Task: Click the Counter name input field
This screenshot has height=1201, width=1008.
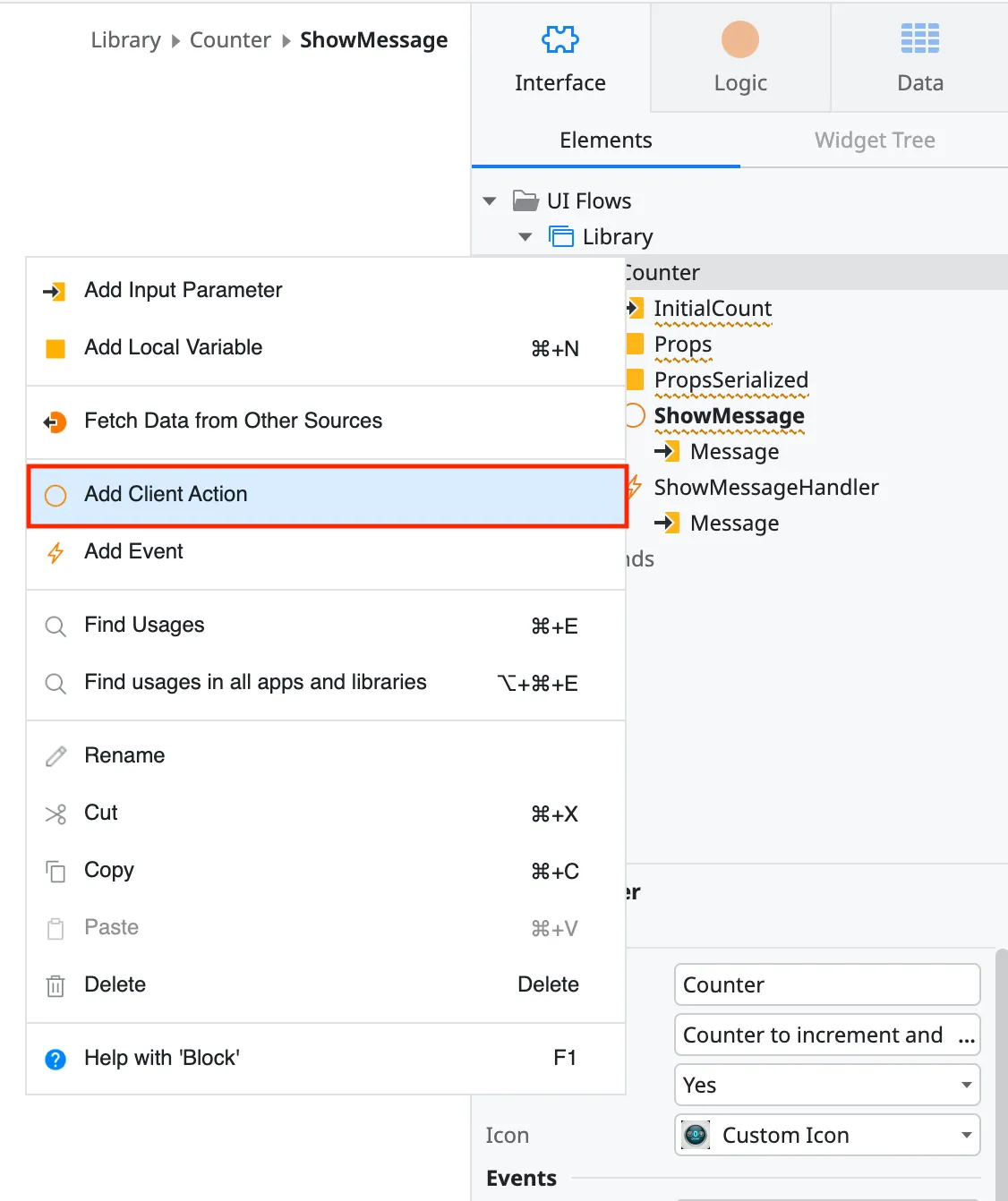Action: coord(826,984)
